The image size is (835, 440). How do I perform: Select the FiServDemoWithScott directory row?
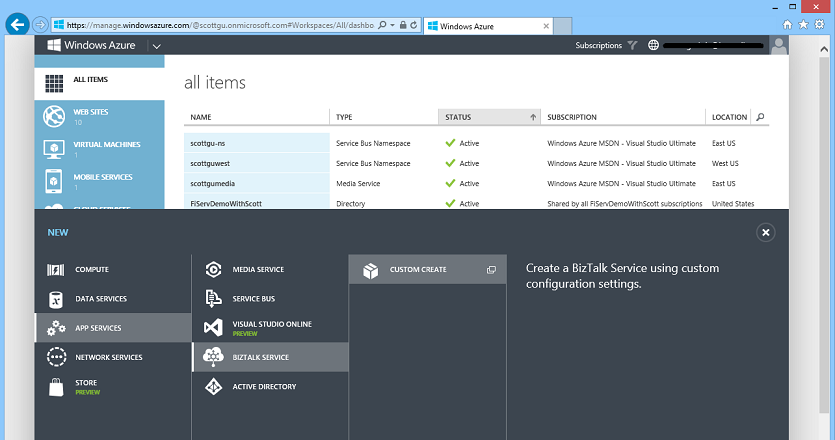pyautogui.click(x=477, y=202)
